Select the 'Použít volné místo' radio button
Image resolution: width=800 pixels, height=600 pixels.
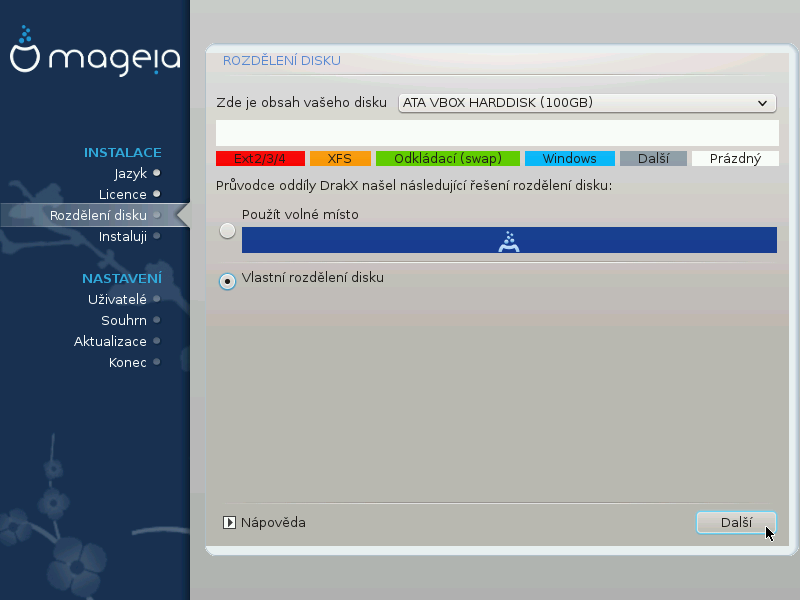tap(227, 231)
